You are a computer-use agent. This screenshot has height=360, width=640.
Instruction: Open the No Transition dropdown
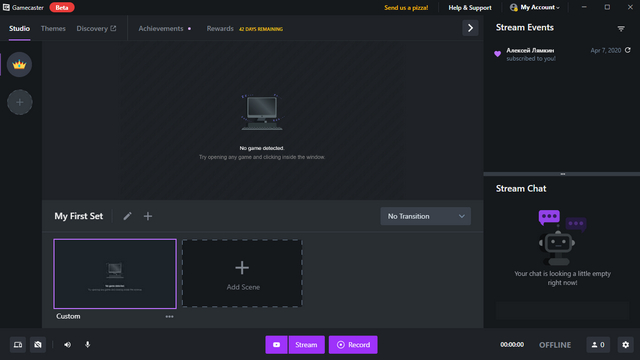[x=425, y=216]
